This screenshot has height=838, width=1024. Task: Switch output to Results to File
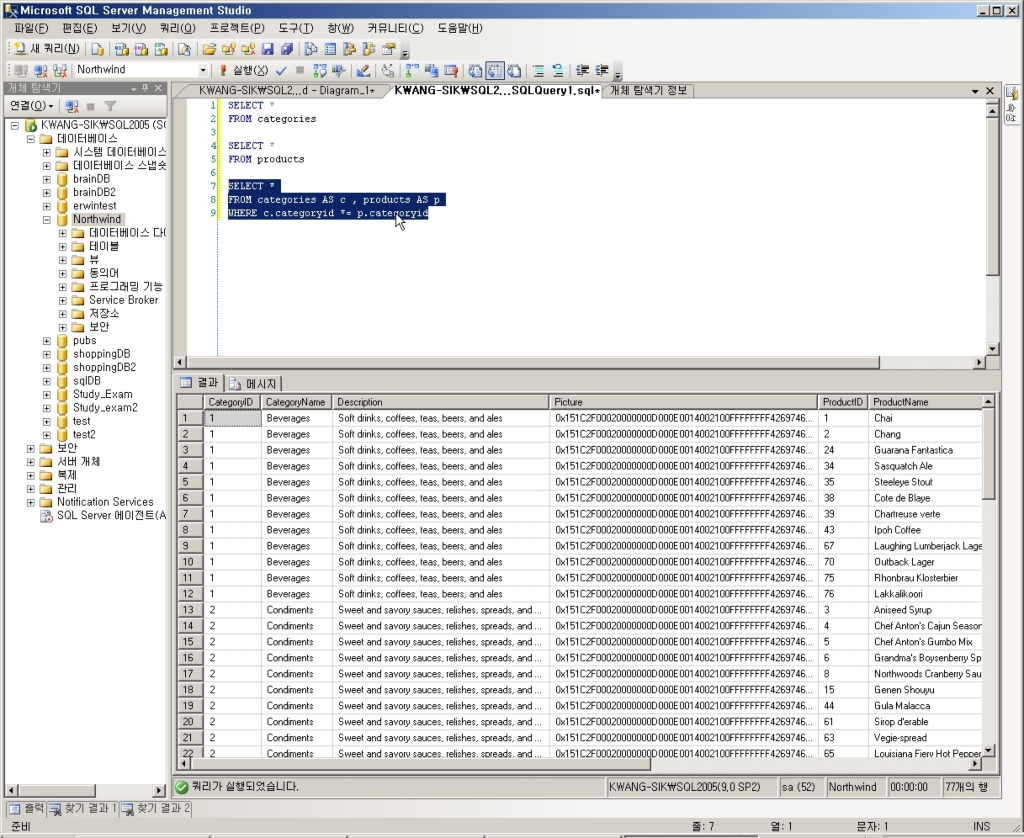click(515, 70)
